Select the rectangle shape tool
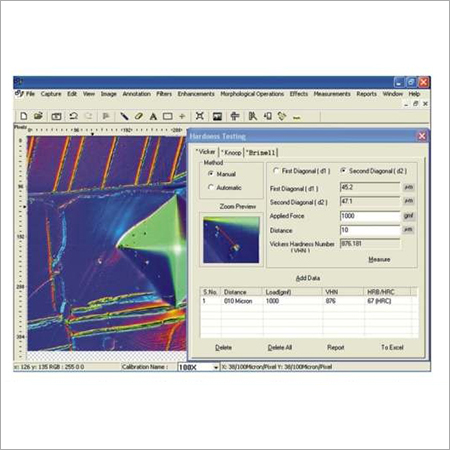The image size is (450, 450). 168,116
